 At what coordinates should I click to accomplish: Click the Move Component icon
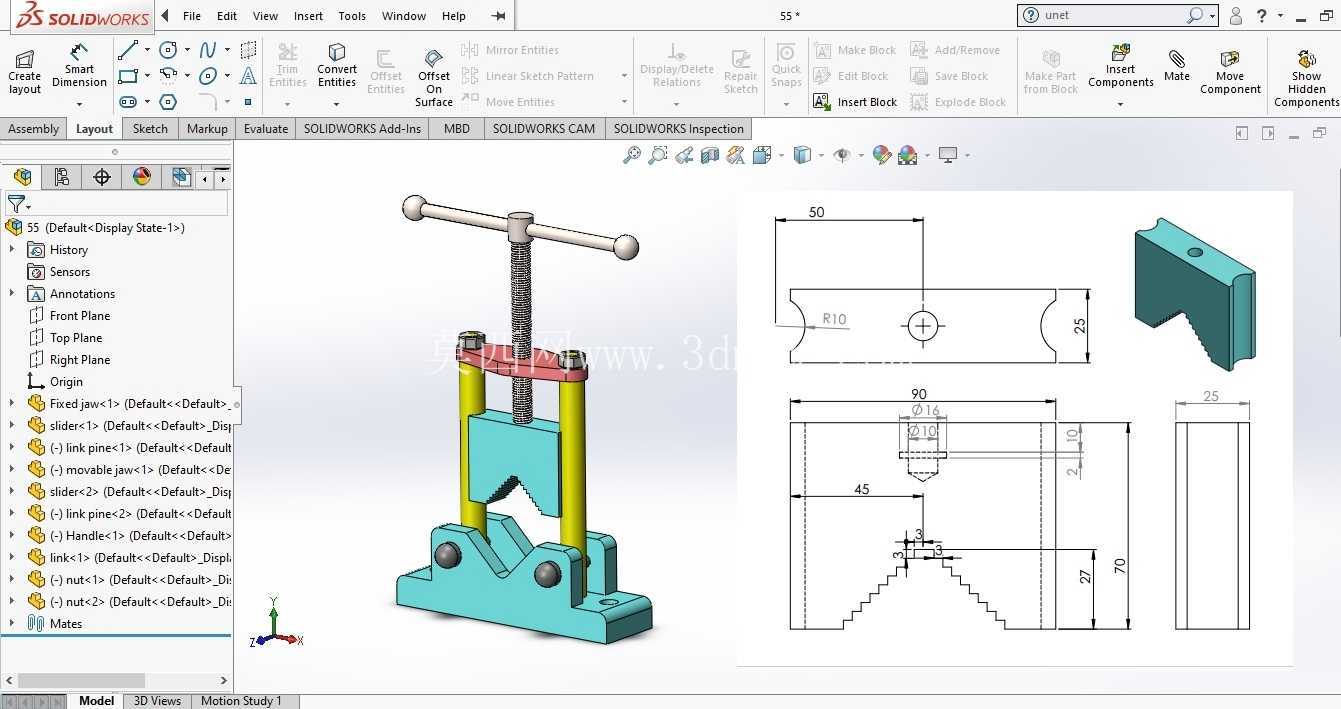tap(1230, 71)
